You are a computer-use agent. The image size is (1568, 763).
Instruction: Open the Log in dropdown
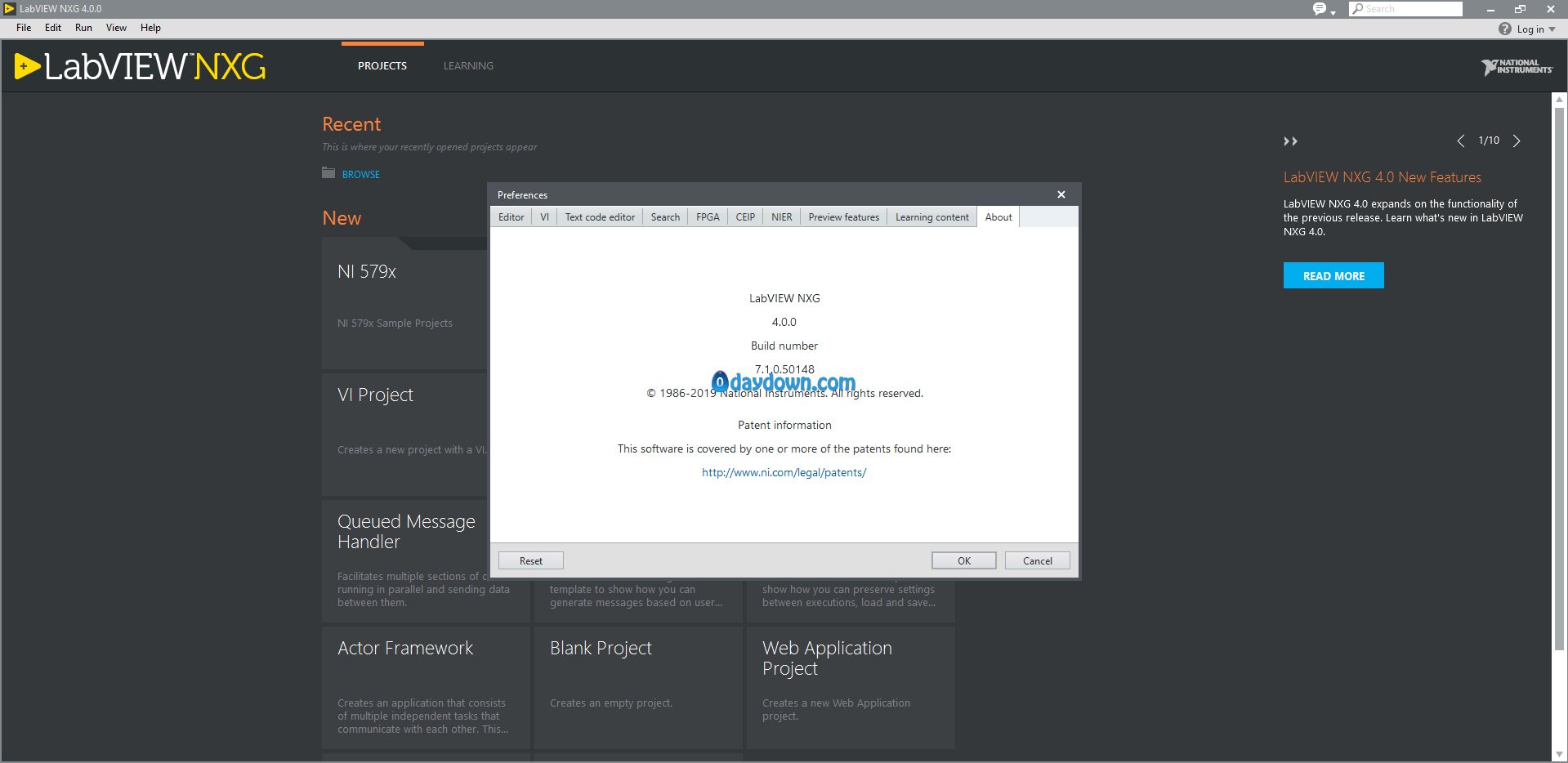click(1535, 29)
